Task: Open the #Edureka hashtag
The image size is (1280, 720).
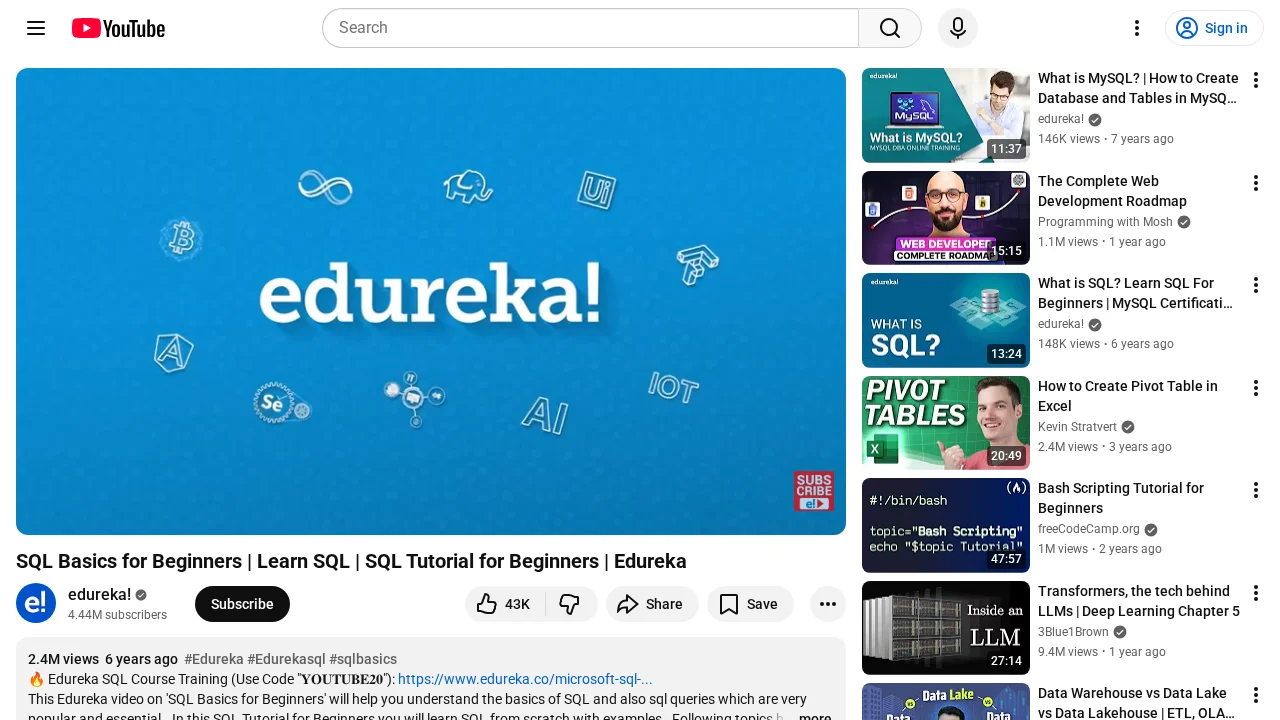Action: click(x=213, y=659)
